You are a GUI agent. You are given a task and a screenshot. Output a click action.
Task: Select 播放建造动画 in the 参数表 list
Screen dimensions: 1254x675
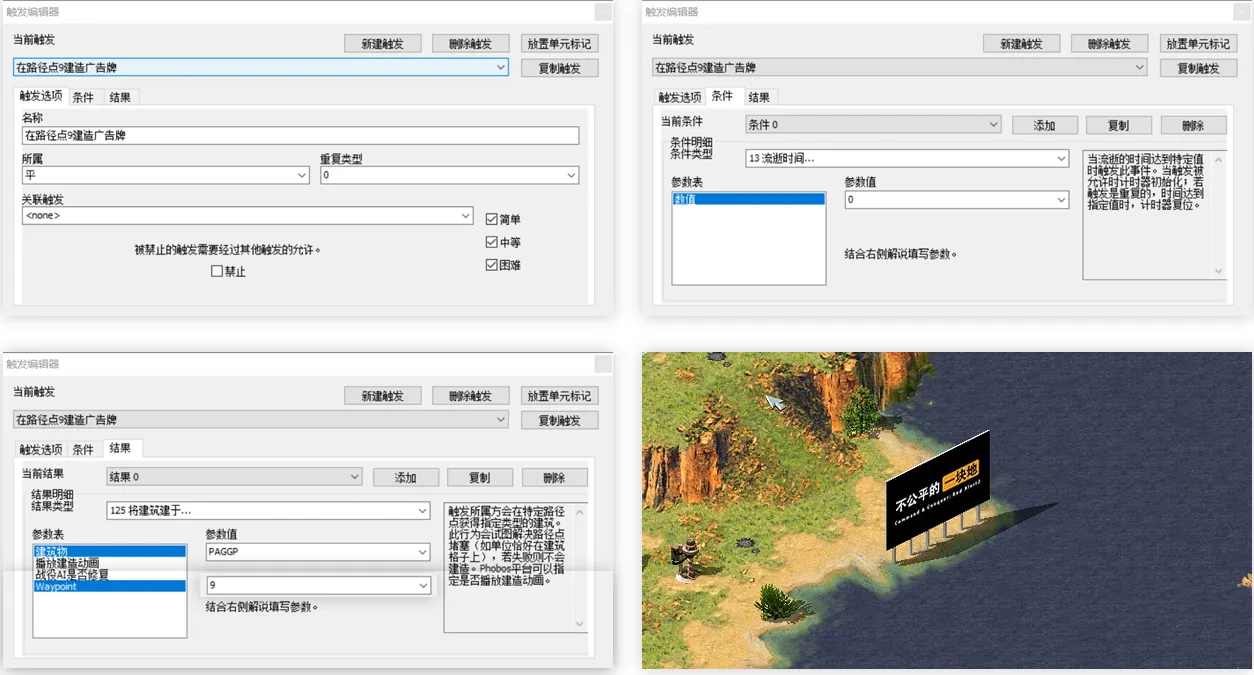(x=109, y=563)
